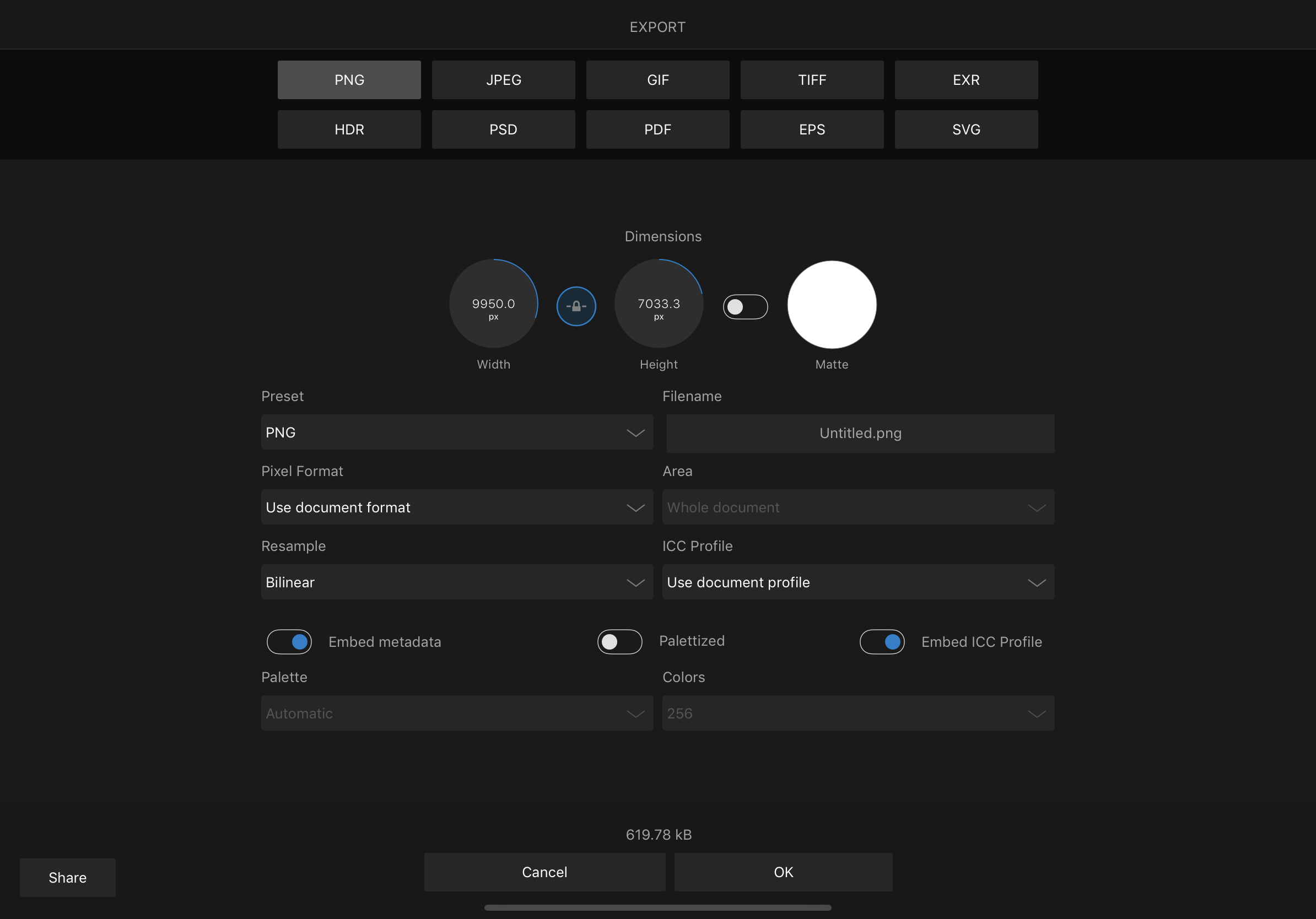The width and height of the screenshot is (1316, 919).
Task: Confirm export with OK button
Action: [x=783, y=872]
